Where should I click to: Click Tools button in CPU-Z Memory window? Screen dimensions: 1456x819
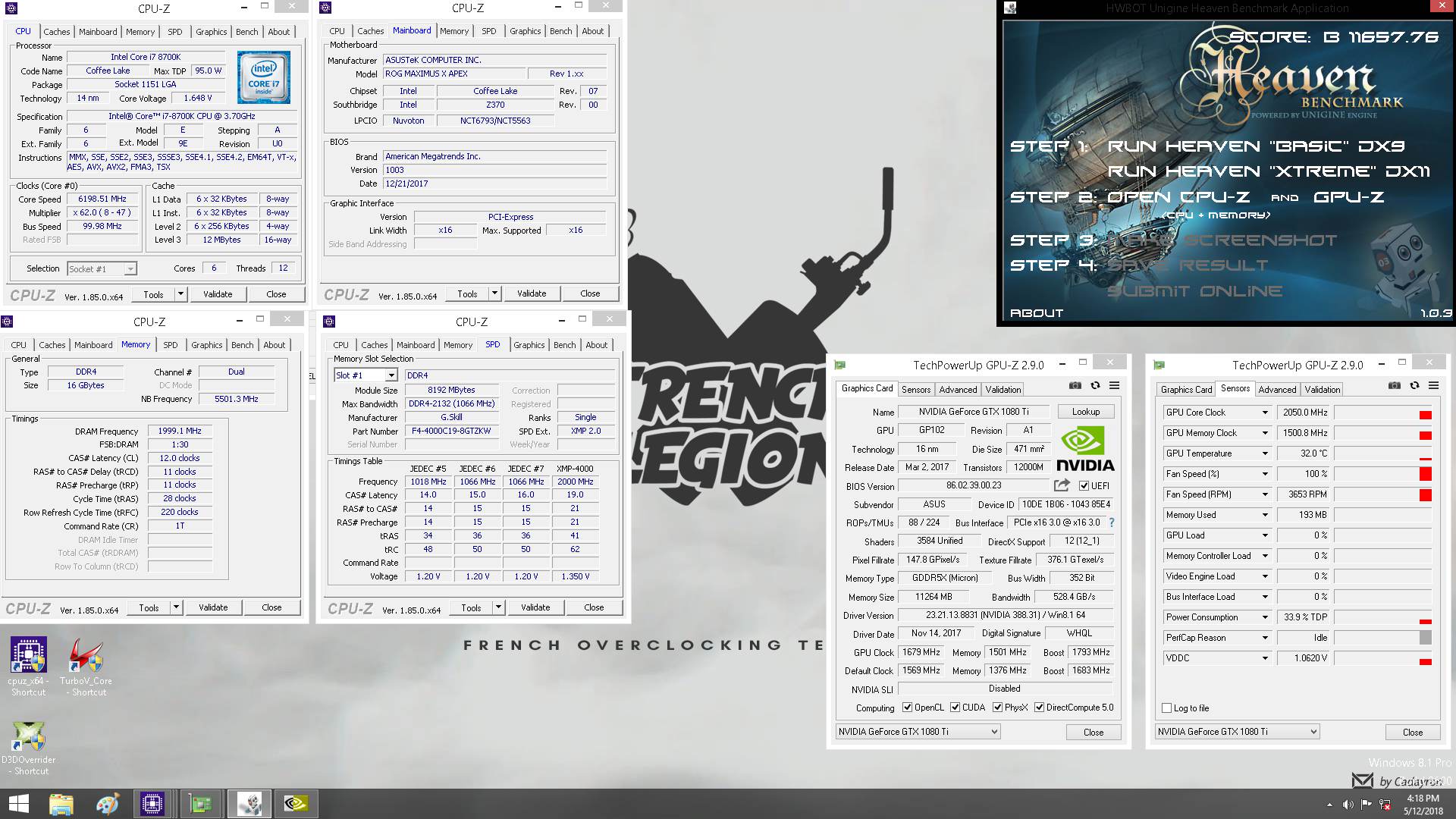click(149, 607)
